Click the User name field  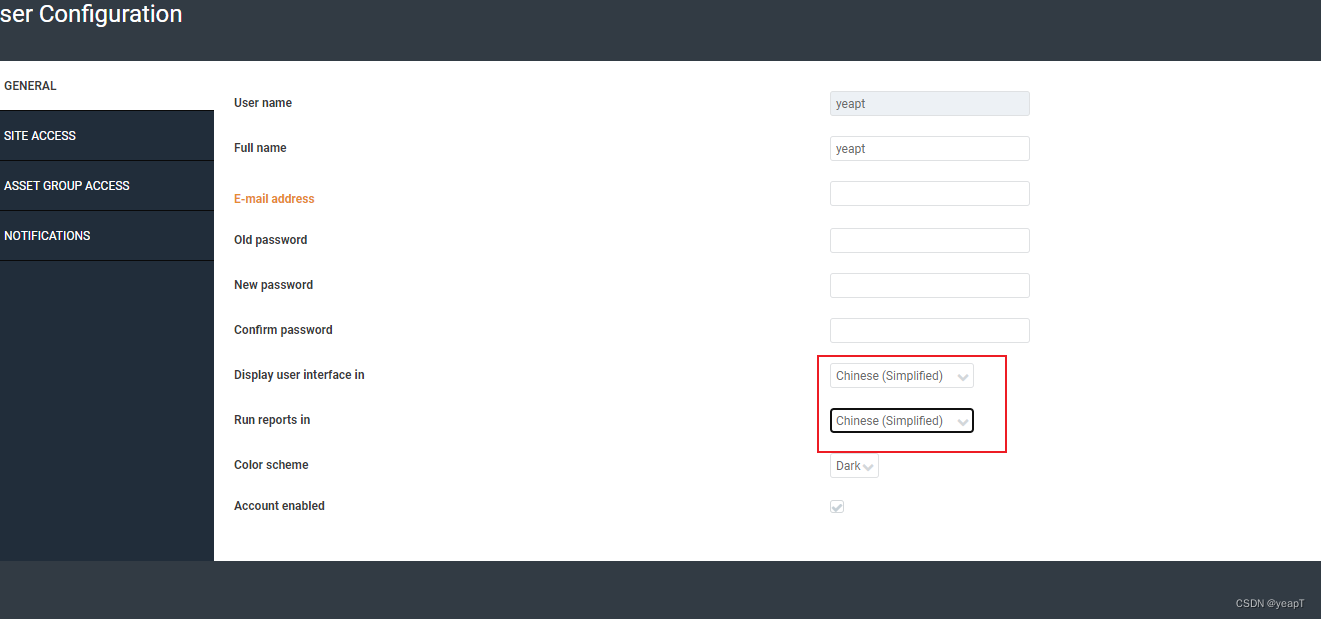coord(929,104)
